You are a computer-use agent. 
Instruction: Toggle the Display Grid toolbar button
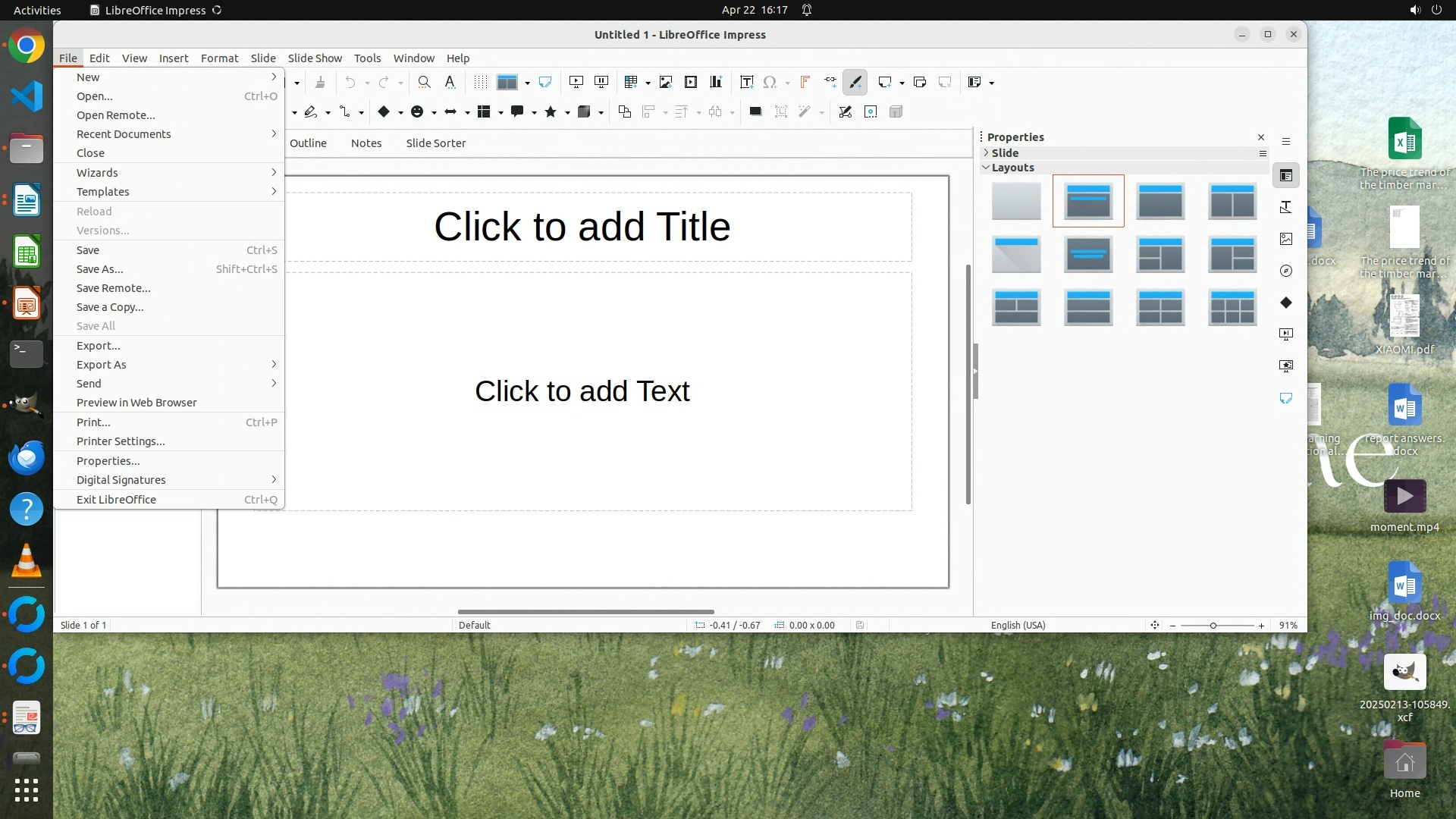(480, 82)
